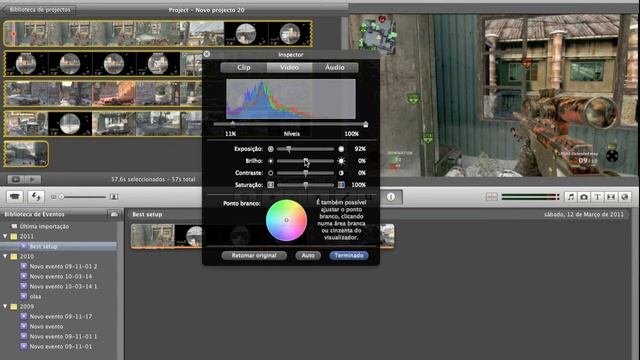Play project from beginning

click(32, 179)
